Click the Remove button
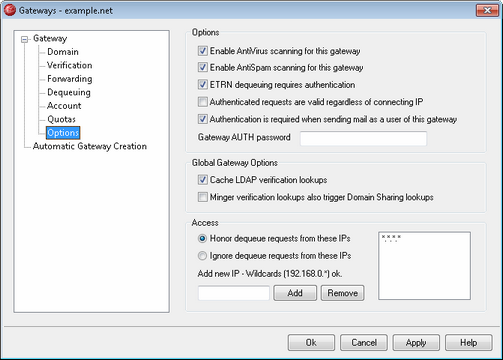The width and height of the screenshot is (503, 360). point(342,293)
